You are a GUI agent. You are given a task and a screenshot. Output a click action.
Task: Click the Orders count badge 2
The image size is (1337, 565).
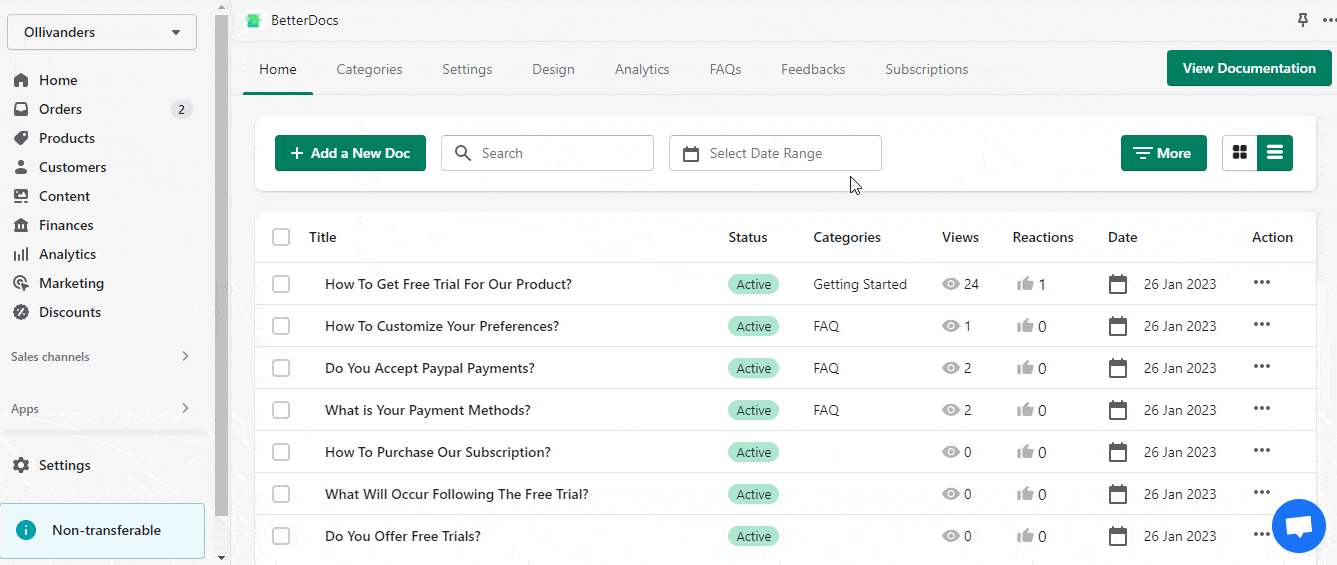click(181, 109)
